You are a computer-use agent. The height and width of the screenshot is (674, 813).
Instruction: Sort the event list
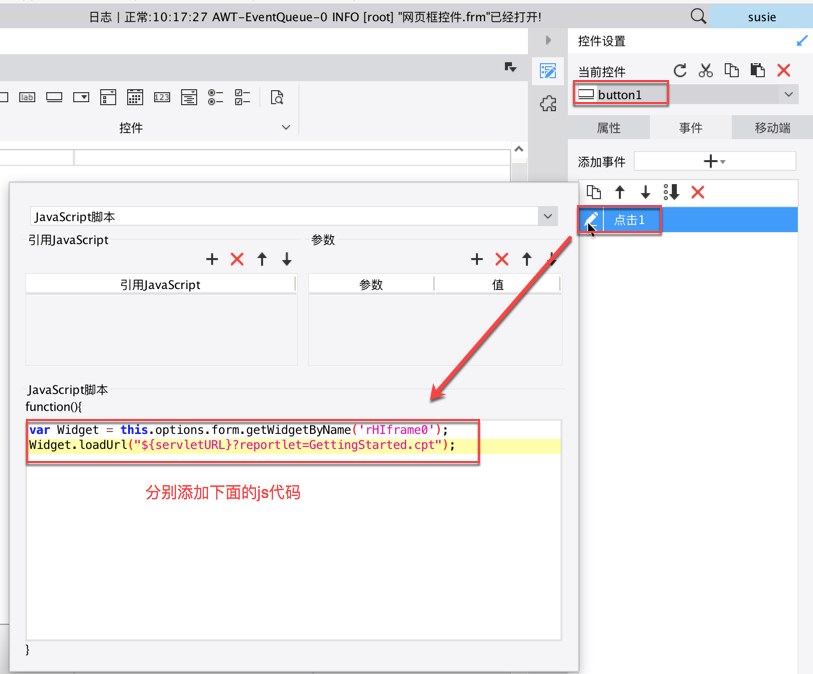[x=671, y=192]
